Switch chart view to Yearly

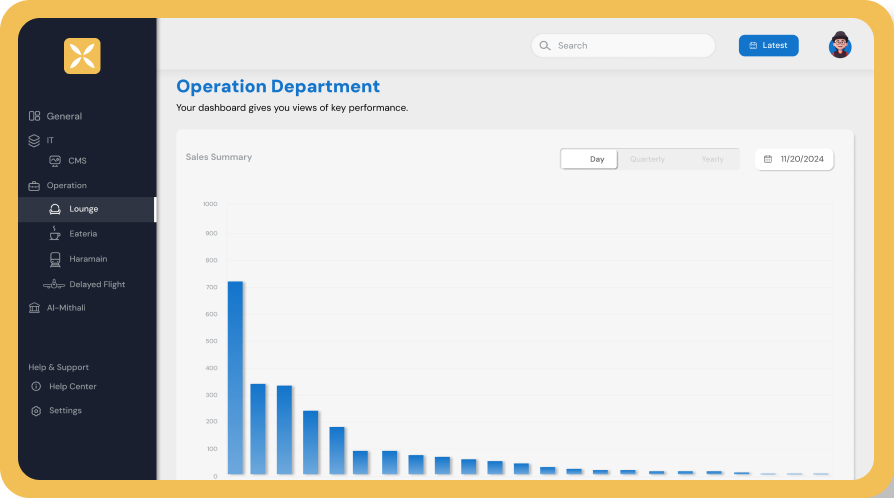pyautogui.click(x=712, y=159)
